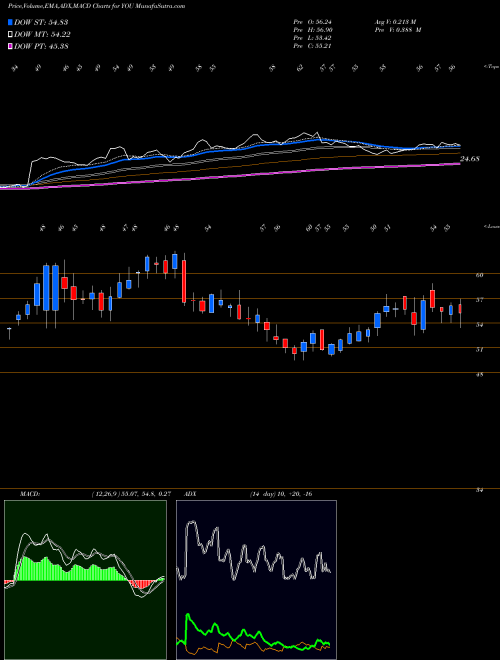Click the 24.68 EMA price label
The width and height of the screenshot is (500, 660).
tap(470, 159)
